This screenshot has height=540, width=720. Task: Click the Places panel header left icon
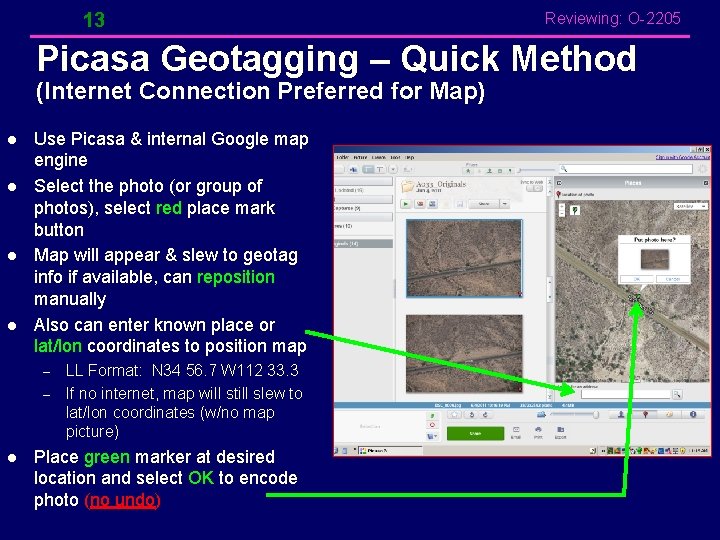click(x=559, y=183)
